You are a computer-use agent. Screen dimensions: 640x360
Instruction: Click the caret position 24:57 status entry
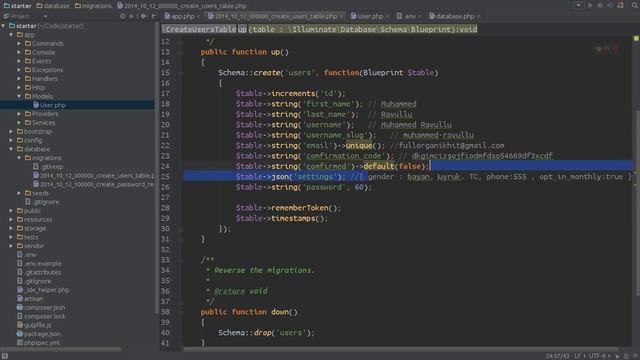(x=557, y=356)
